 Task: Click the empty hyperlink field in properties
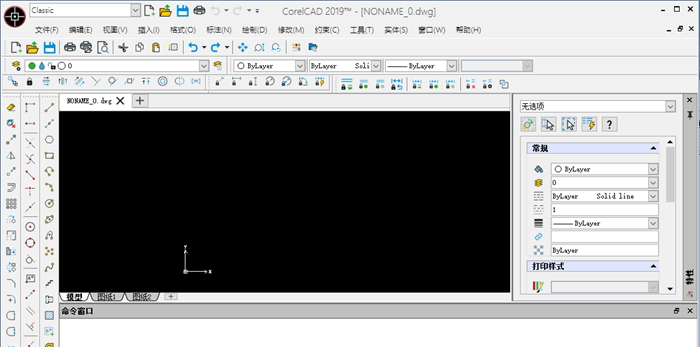coord(604,237)
